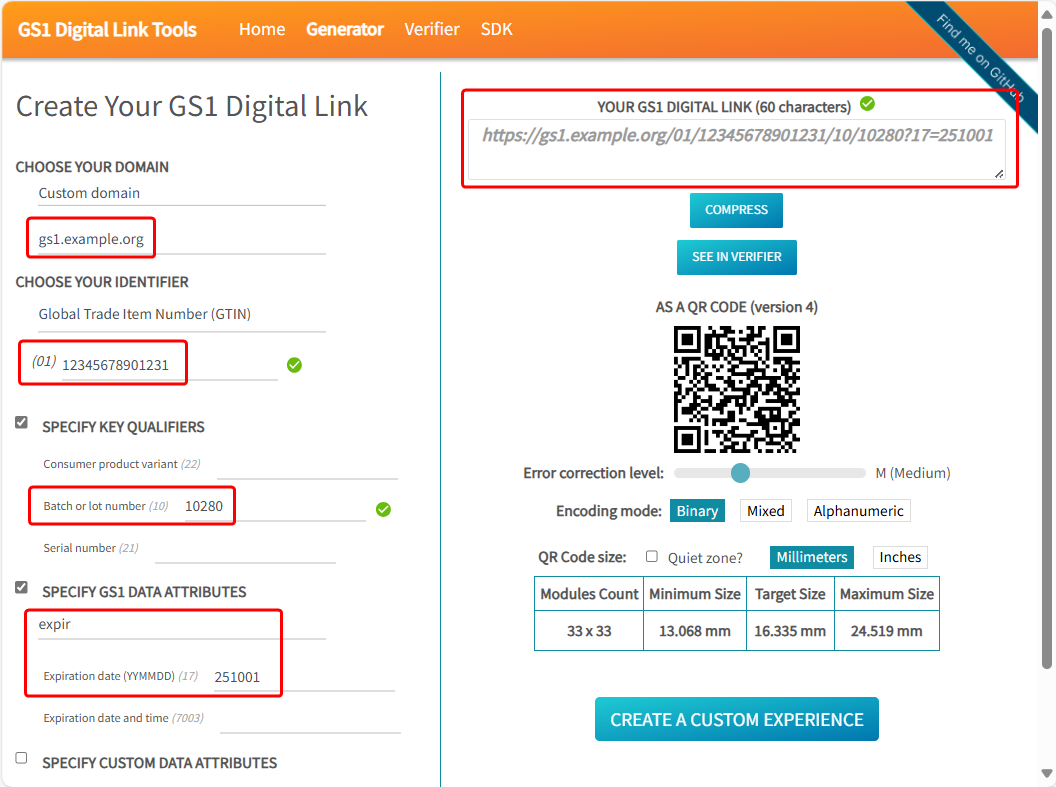The image size is (1056, 787).
Task: Click the M (Medium) error level label
Action: pyautogui.click(x=913, y=473)
